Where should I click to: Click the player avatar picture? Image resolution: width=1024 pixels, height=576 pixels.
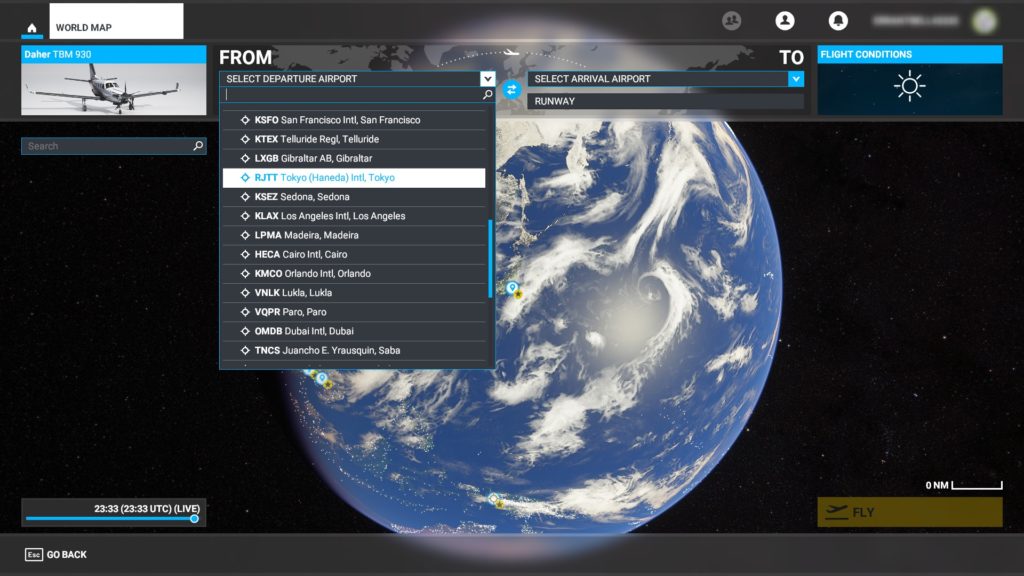pos(984,21)
